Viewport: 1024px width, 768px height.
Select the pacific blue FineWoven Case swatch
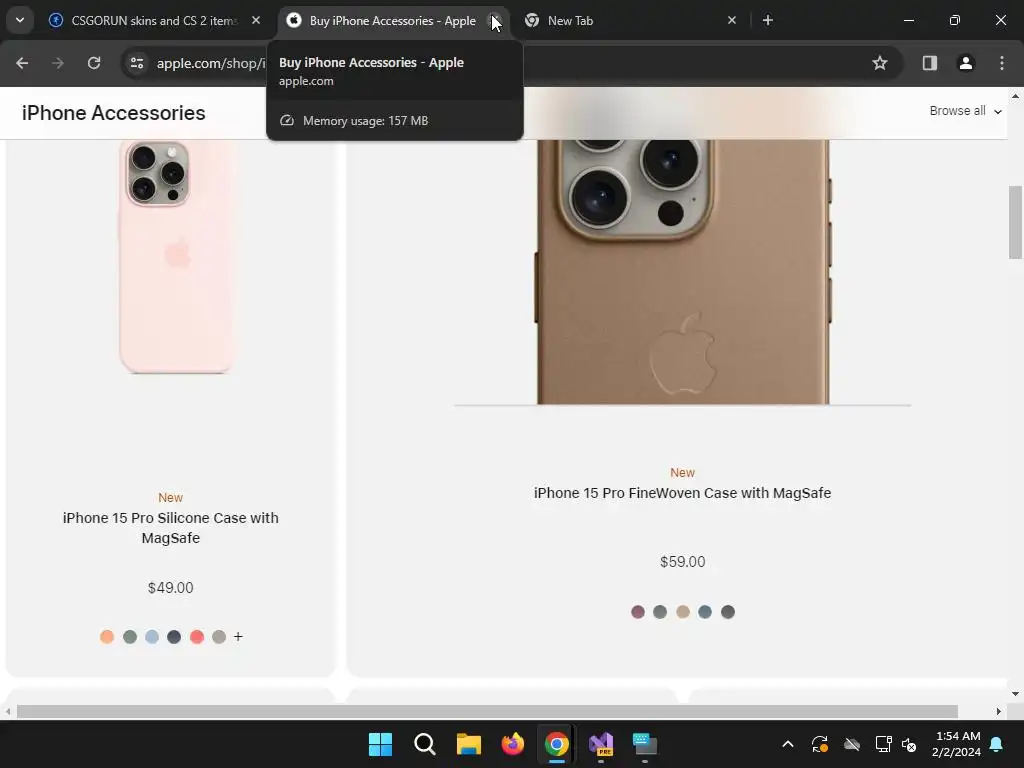(705, 612)
